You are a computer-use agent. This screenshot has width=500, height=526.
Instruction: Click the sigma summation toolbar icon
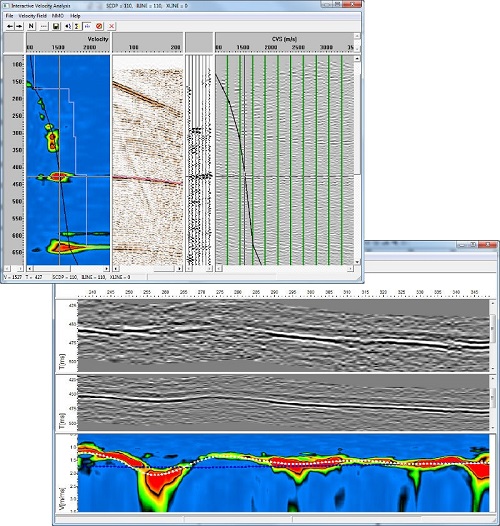pyautogui.click(x=77, y=26)
